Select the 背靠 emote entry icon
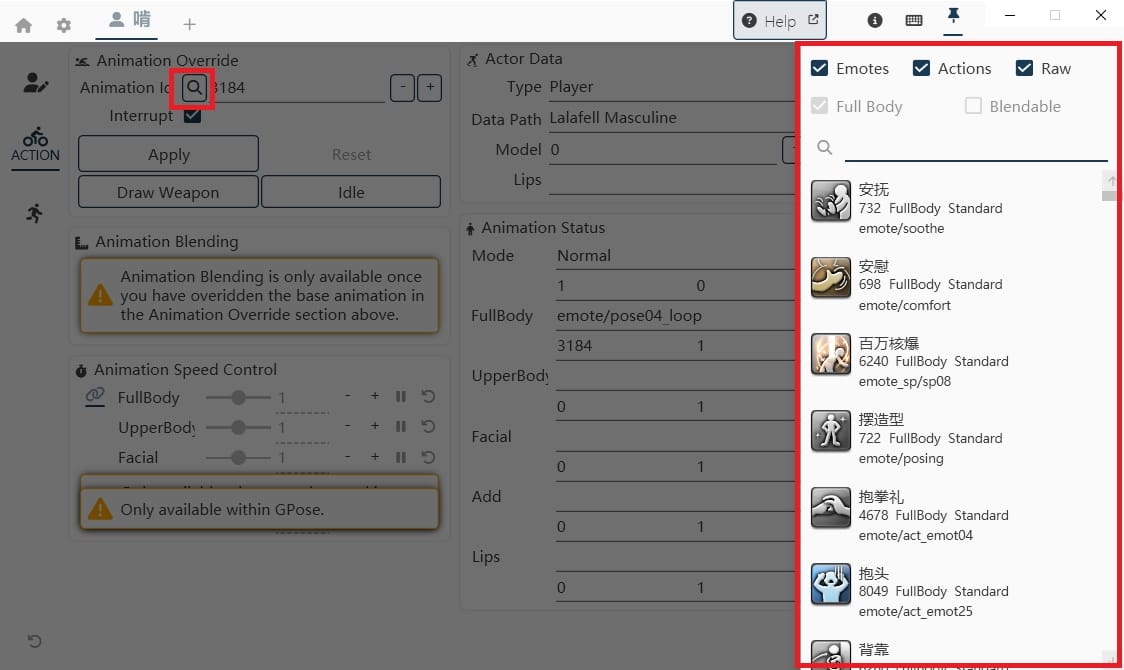 click(831, 653)
